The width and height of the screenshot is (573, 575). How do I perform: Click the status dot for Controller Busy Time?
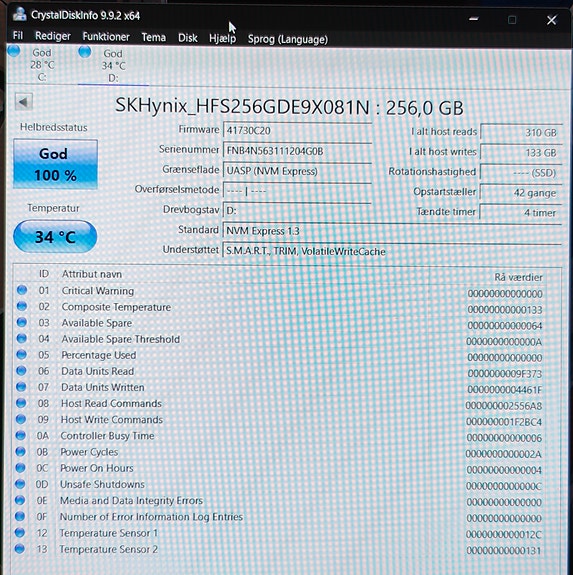(x=21, y=435)
